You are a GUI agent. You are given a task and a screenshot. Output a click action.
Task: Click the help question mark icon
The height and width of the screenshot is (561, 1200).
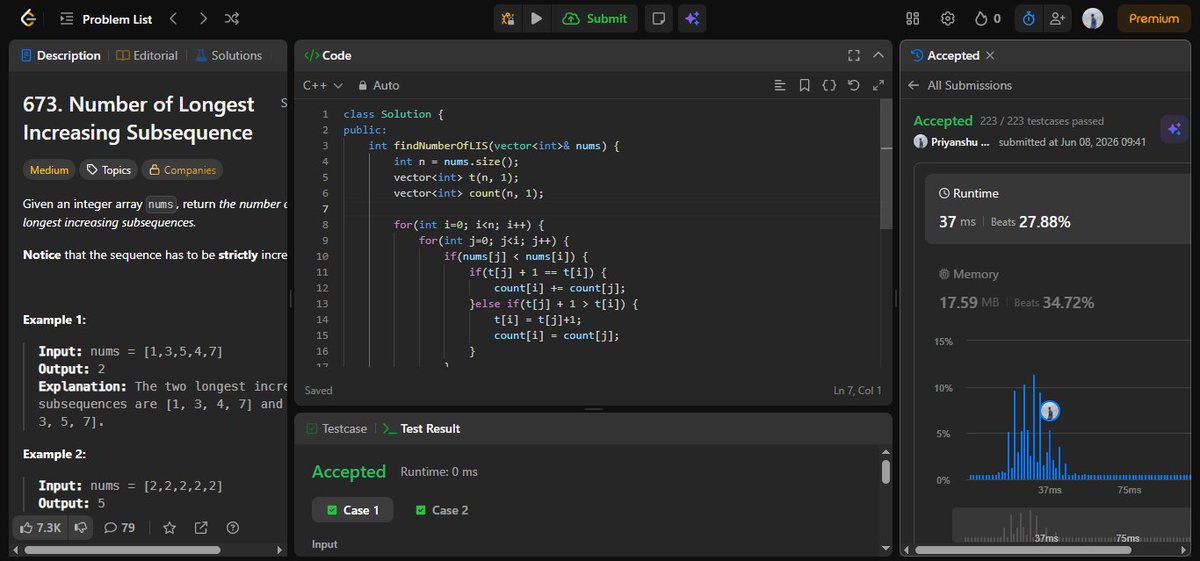pyautogui.click(x=233, y=527)
